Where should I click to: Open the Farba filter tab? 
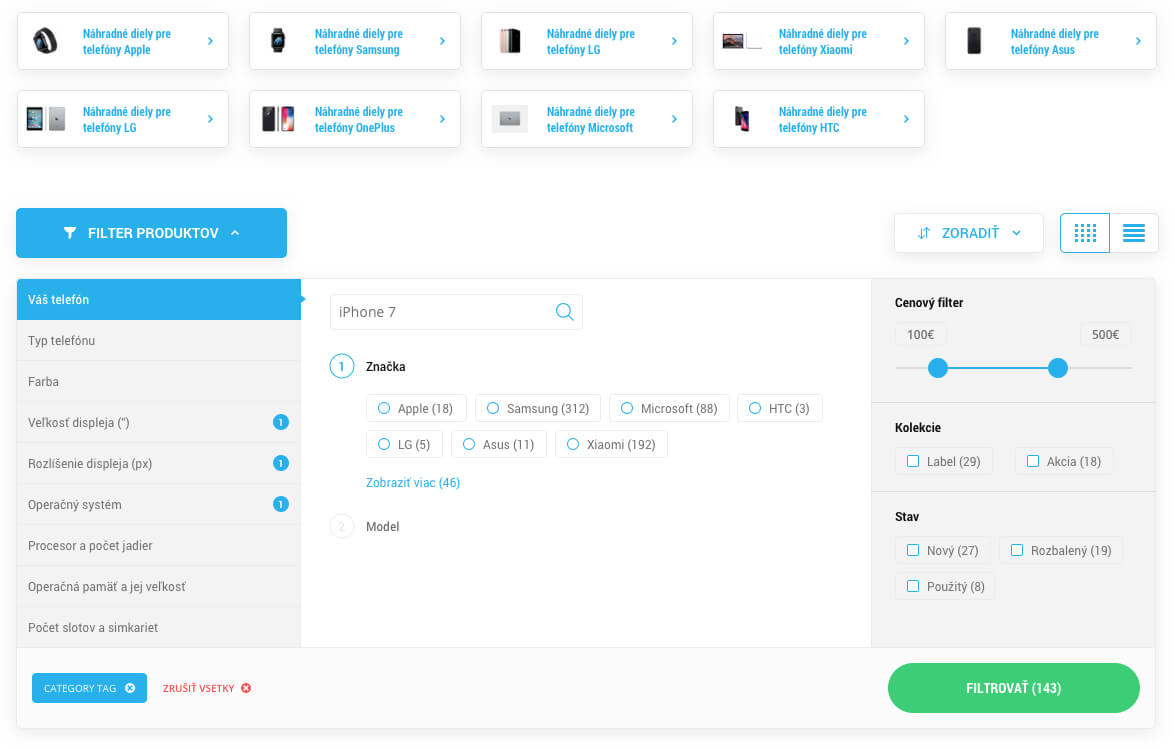[158, 381]
